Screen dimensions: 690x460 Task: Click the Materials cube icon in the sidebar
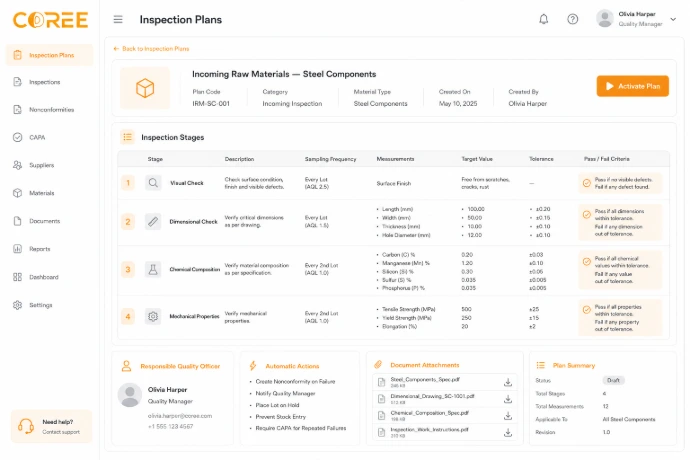click(x=18, y=193)
